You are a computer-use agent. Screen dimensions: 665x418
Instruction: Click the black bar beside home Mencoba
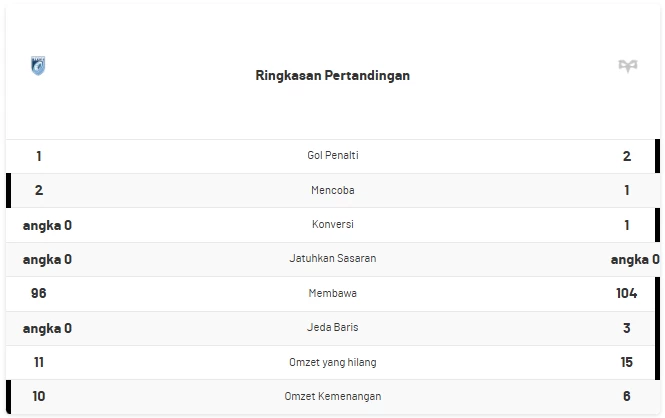8,190
